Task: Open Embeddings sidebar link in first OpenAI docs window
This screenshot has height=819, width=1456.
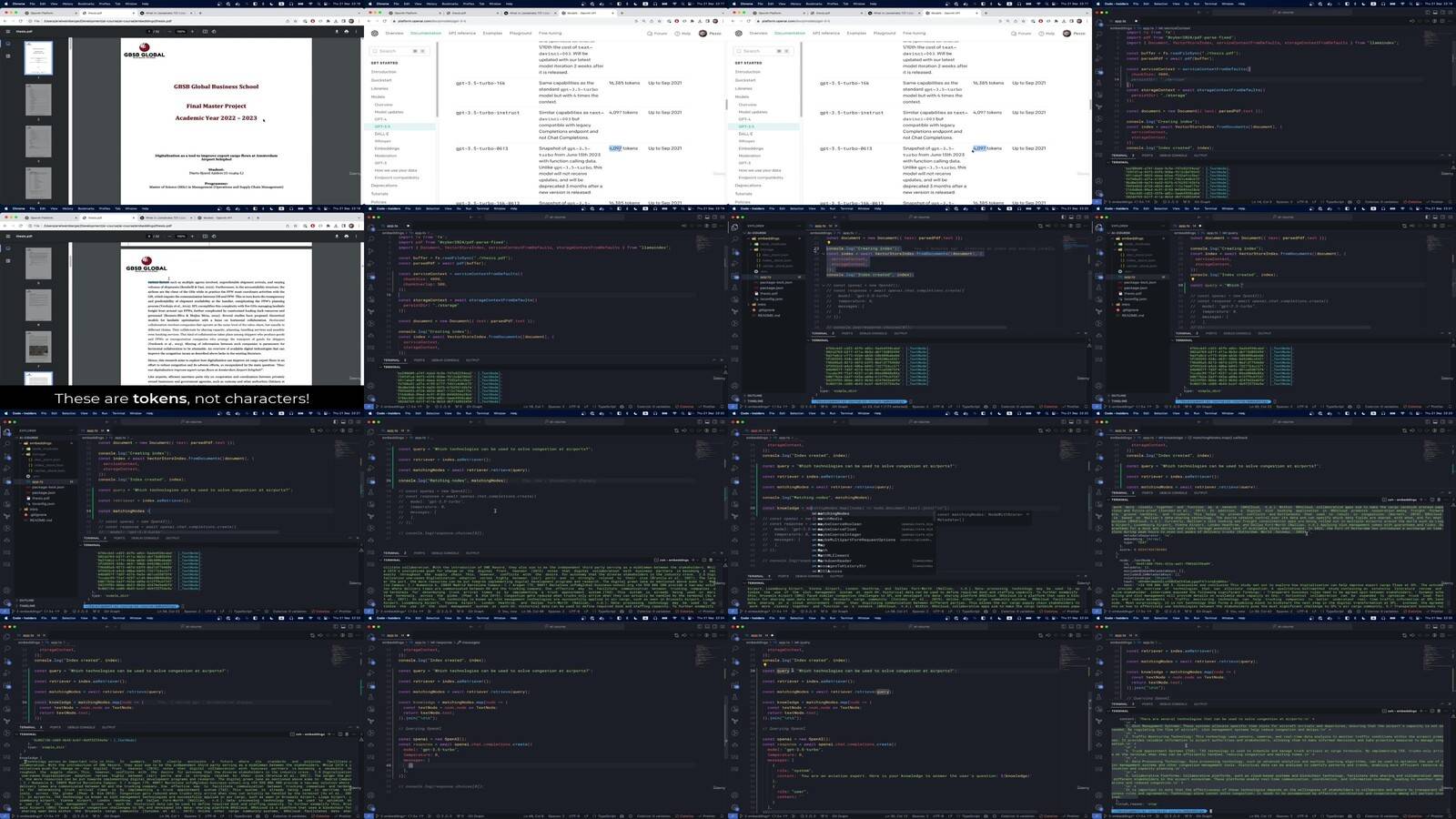Action: click(x=385, y=148)
